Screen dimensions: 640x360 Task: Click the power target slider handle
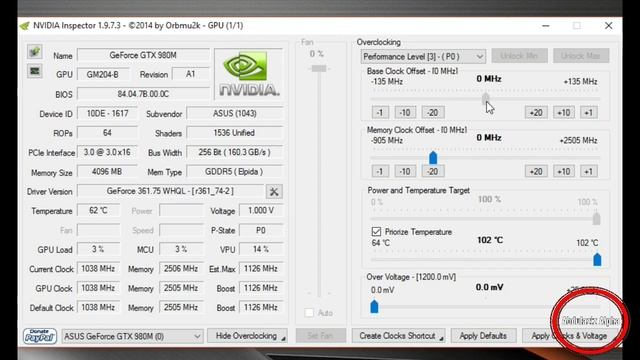coord(596,219)
